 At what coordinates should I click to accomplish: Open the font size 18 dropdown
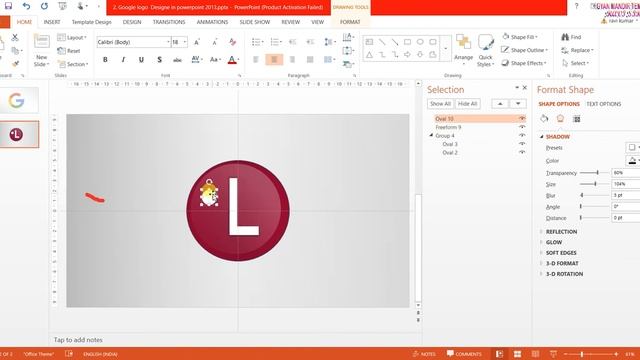click(184, 42)
